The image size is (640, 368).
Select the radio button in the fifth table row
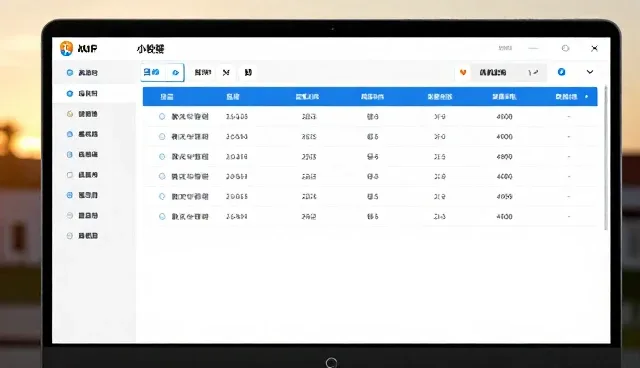[x=162, y=196]
